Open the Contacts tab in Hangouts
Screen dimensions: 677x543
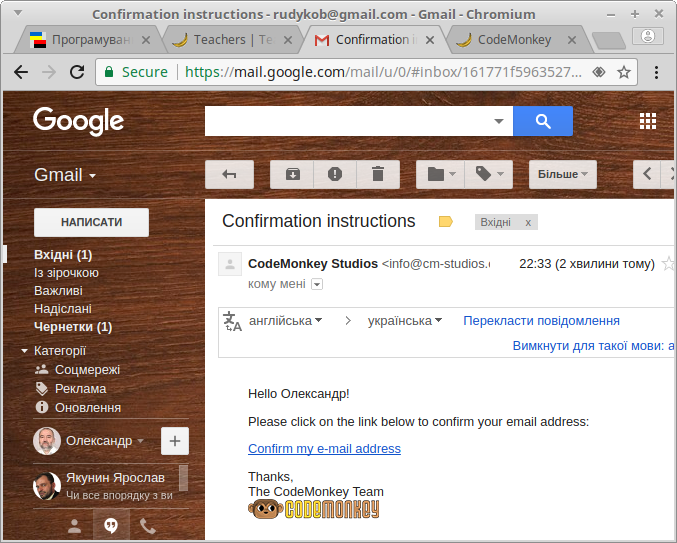74,526
